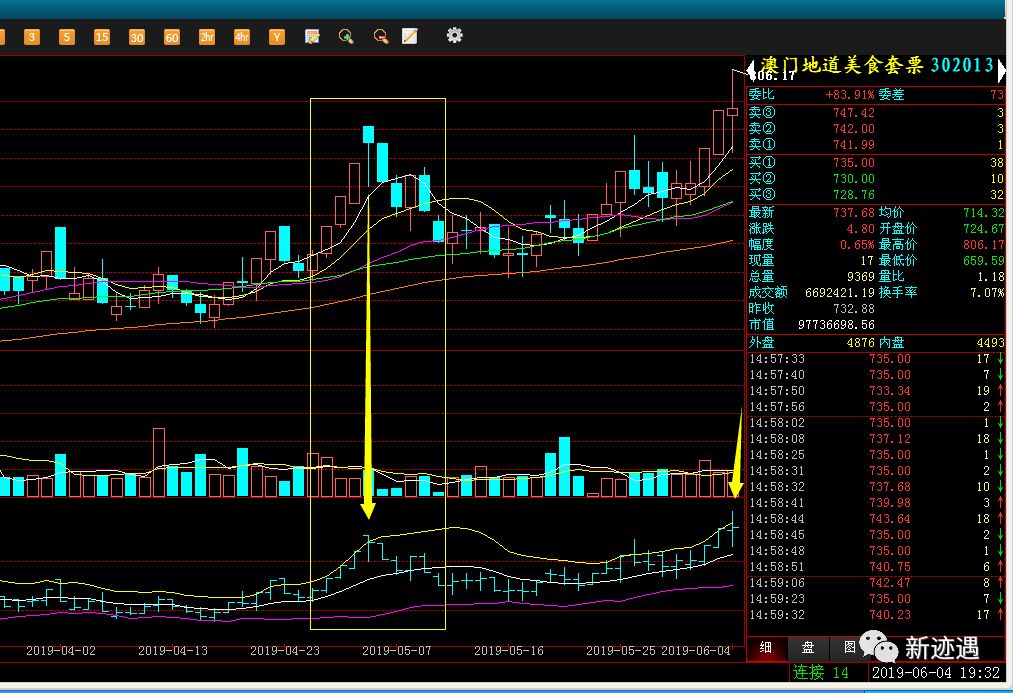The width and height of the screenshot is (1013, 693).
Task: Open the calendar edit tool icon
Action: [x=312, y=36]
